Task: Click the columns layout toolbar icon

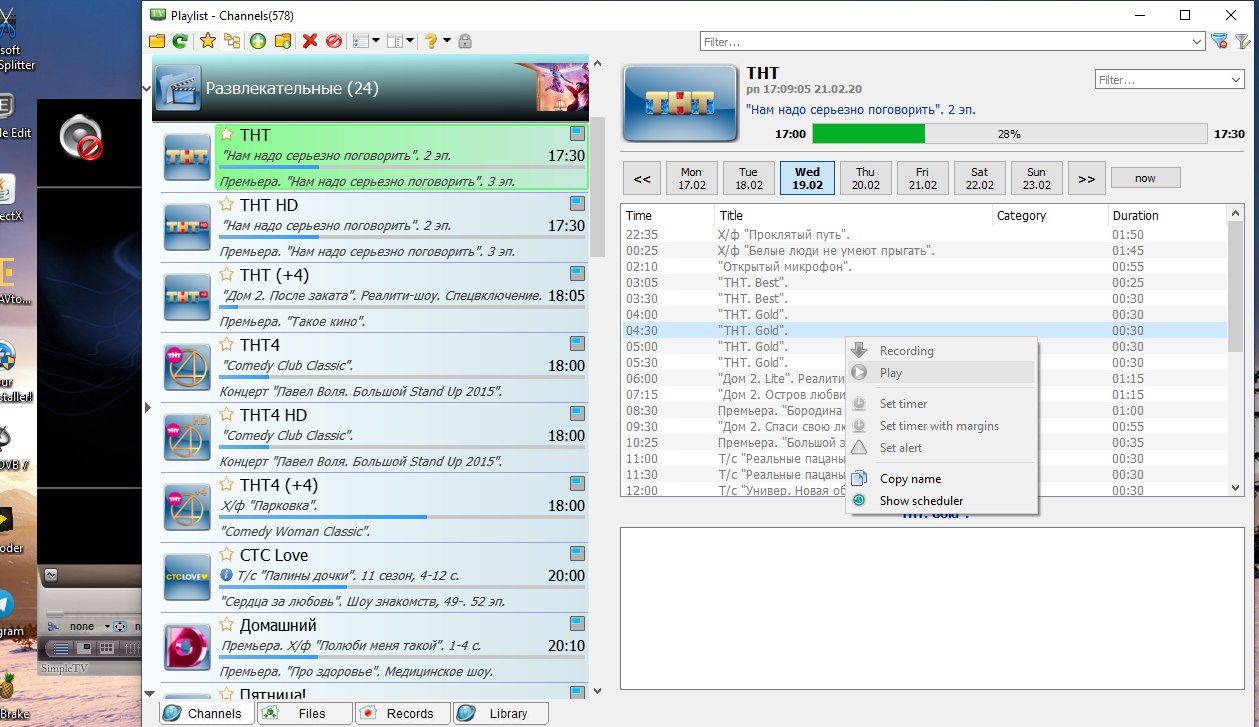Action: [395, 41]
